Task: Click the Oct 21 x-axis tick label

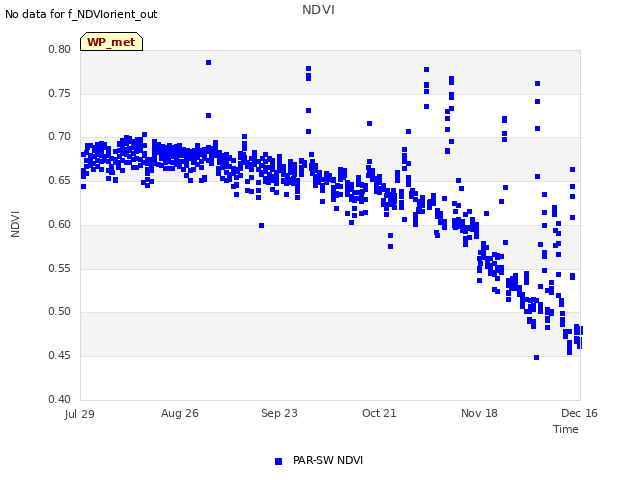Action: pos(379,413)
